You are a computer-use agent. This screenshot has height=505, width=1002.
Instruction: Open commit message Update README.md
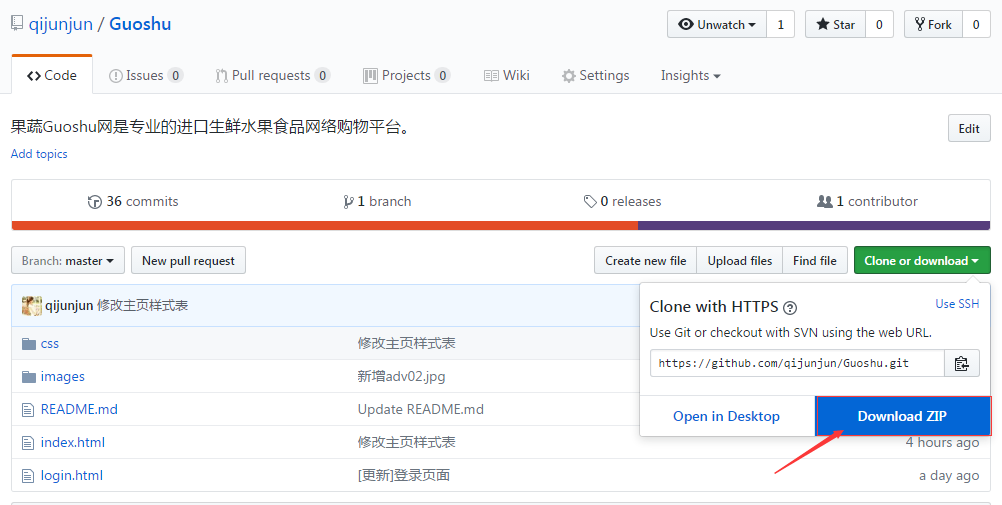click(420, 409)
